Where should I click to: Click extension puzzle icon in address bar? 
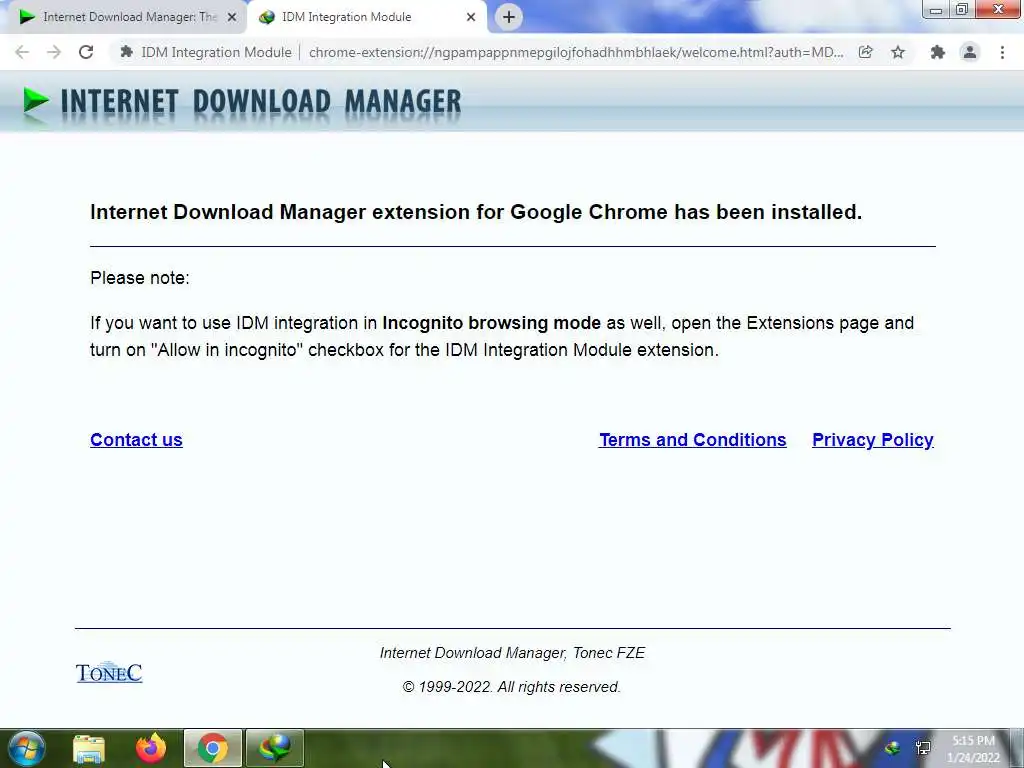coord(127,52)
